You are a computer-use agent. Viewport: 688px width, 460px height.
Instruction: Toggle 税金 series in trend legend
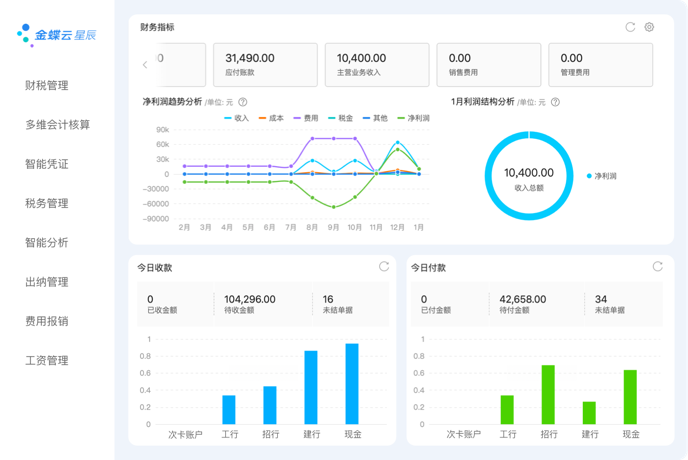(x=339, y=118)
